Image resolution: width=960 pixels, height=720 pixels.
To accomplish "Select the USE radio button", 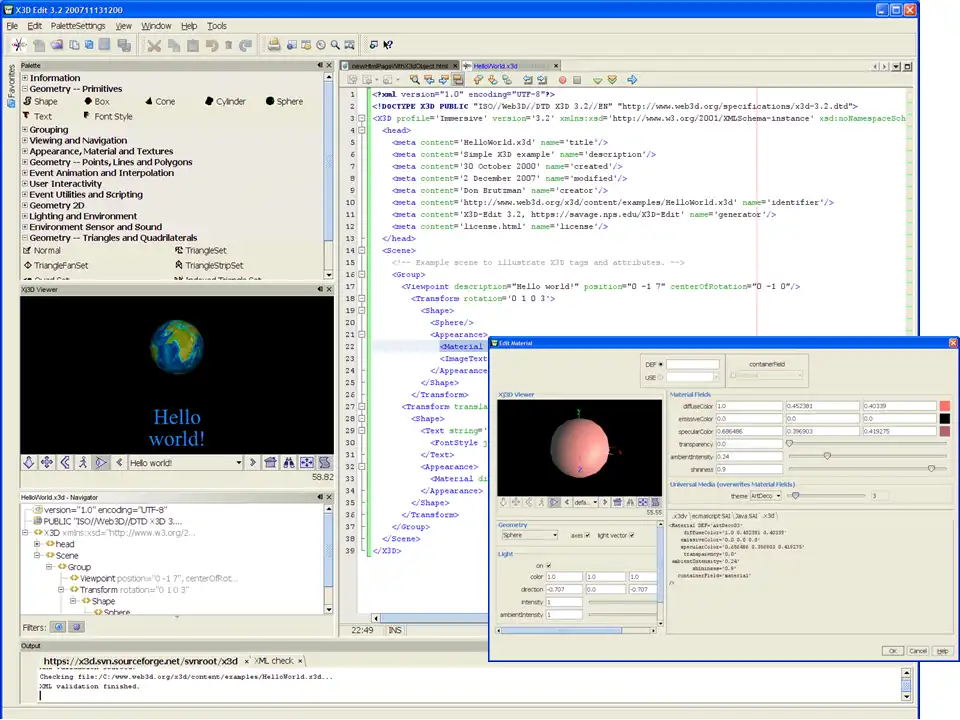I will click(x=661, y=377).
